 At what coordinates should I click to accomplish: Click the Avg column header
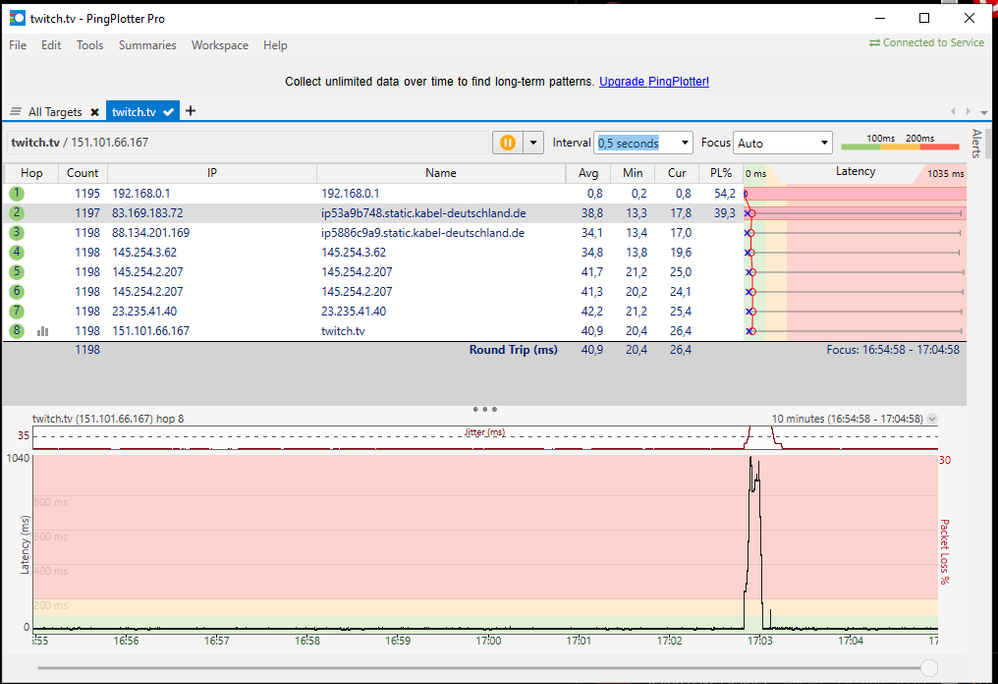(x=588, y=173)
